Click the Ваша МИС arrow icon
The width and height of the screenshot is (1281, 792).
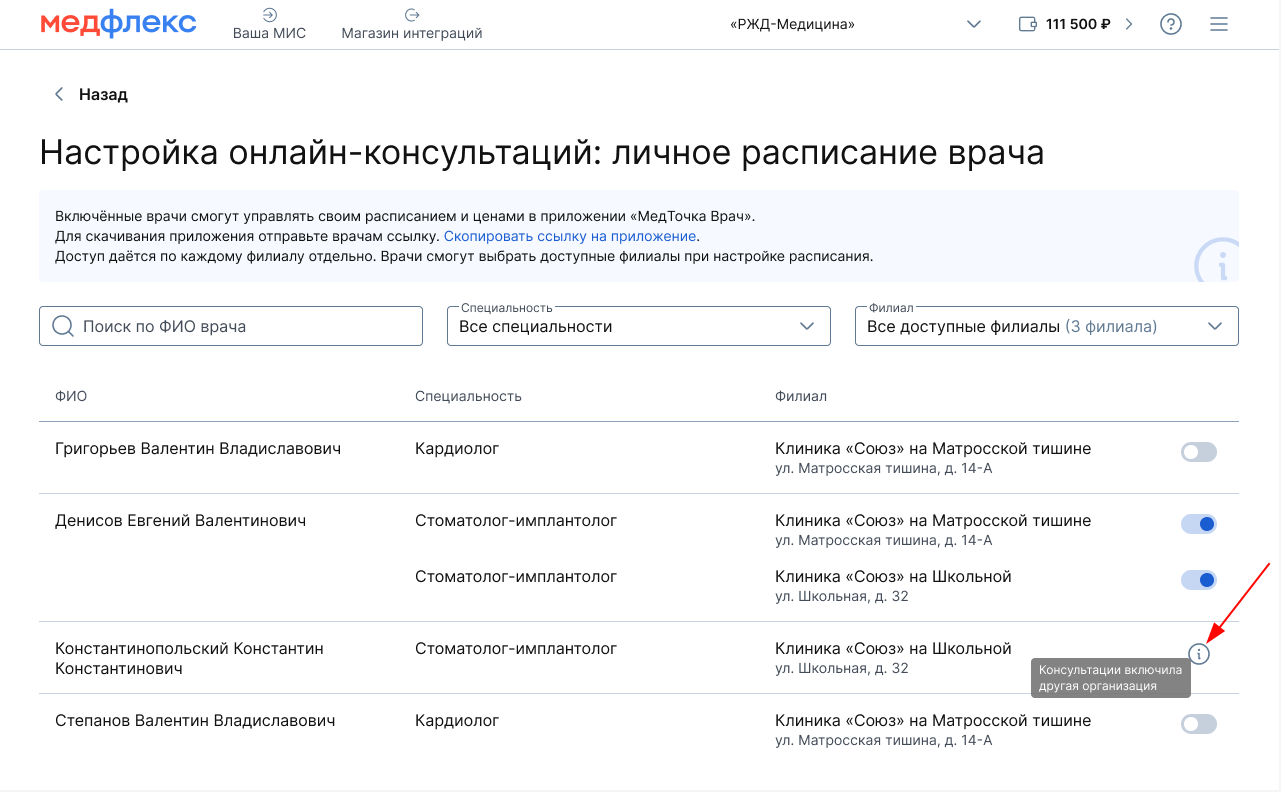(269, 15)
